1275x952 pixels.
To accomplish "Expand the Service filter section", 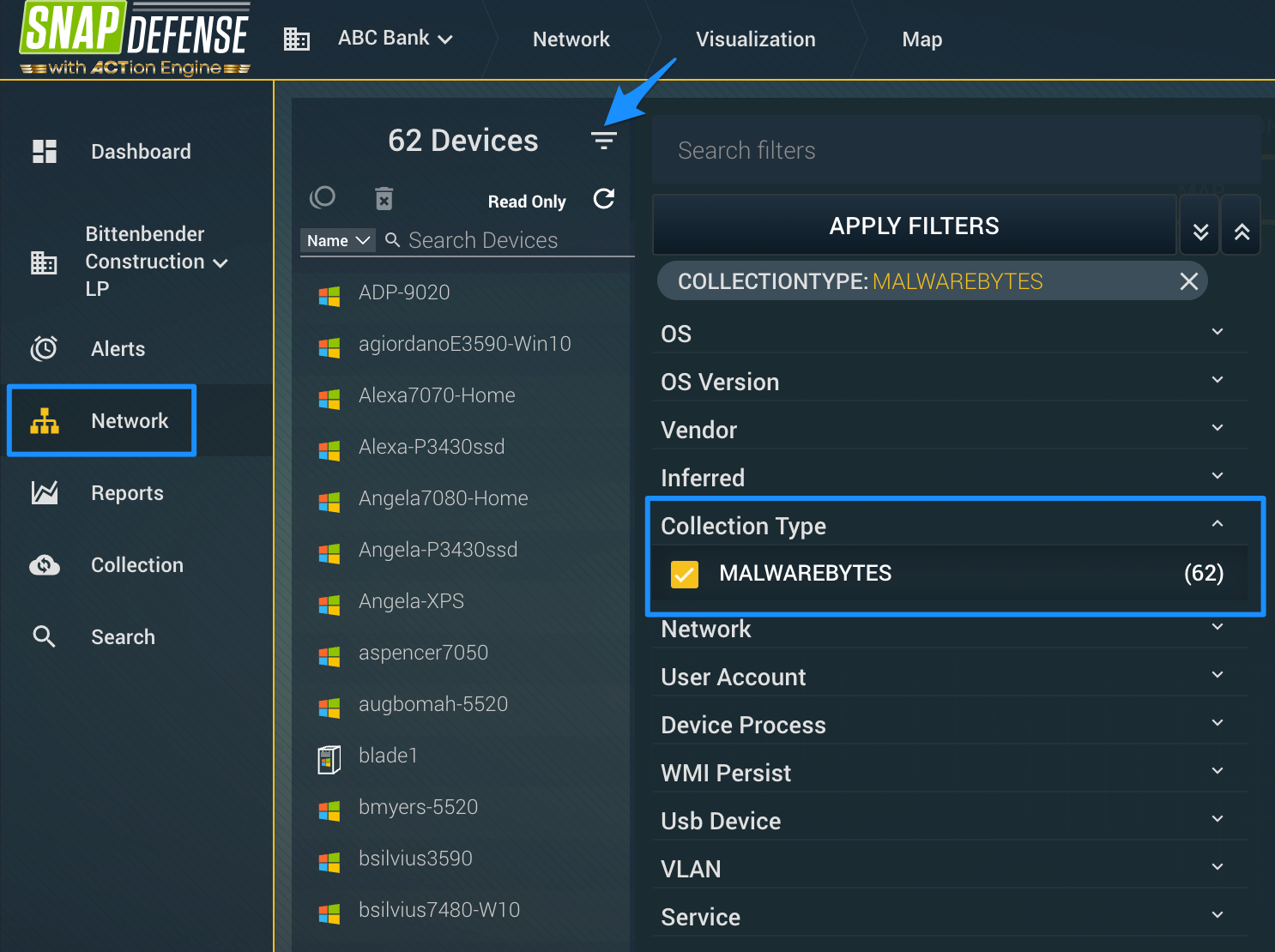I will point(952,916).
